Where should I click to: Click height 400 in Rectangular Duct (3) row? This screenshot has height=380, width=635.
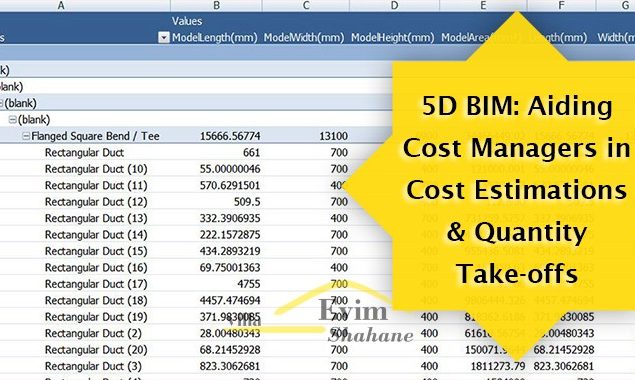coord(429,366)
